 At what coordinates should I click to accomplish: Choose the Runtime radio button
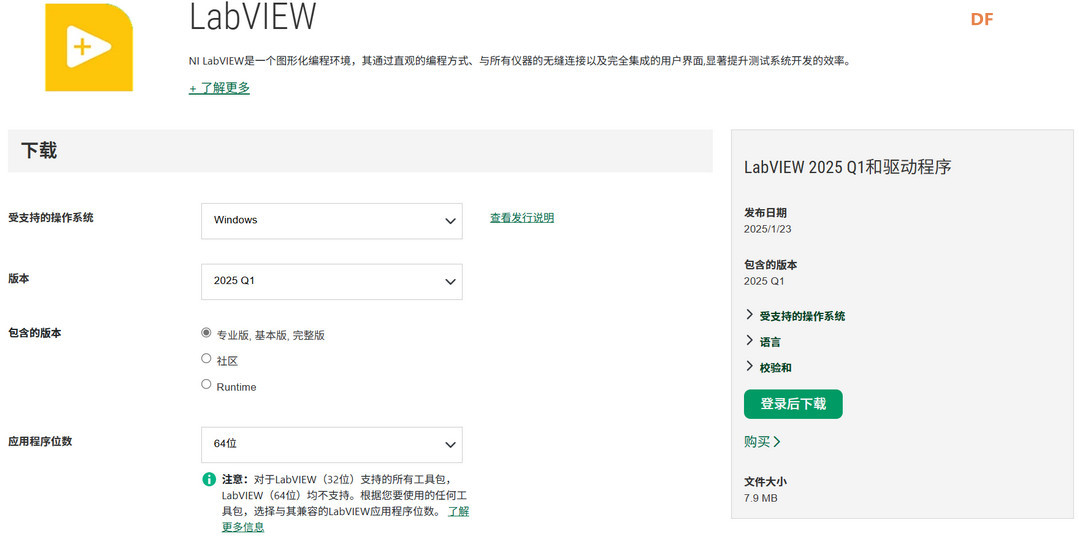tap(206, 385)
